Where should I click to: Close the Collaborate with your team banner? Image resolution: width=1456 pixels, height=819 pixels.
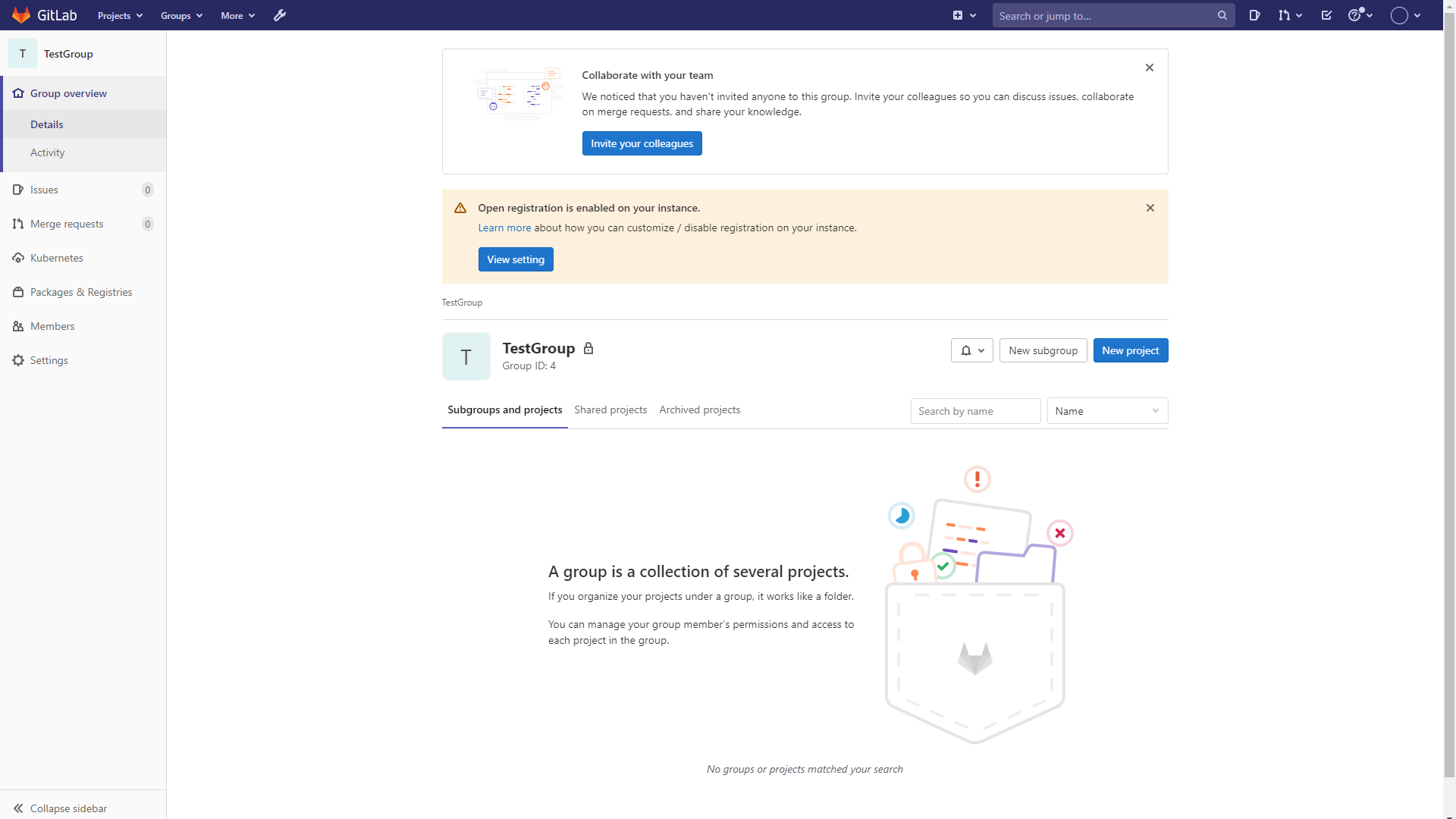pyautogui.click(x=1150, y=67)
